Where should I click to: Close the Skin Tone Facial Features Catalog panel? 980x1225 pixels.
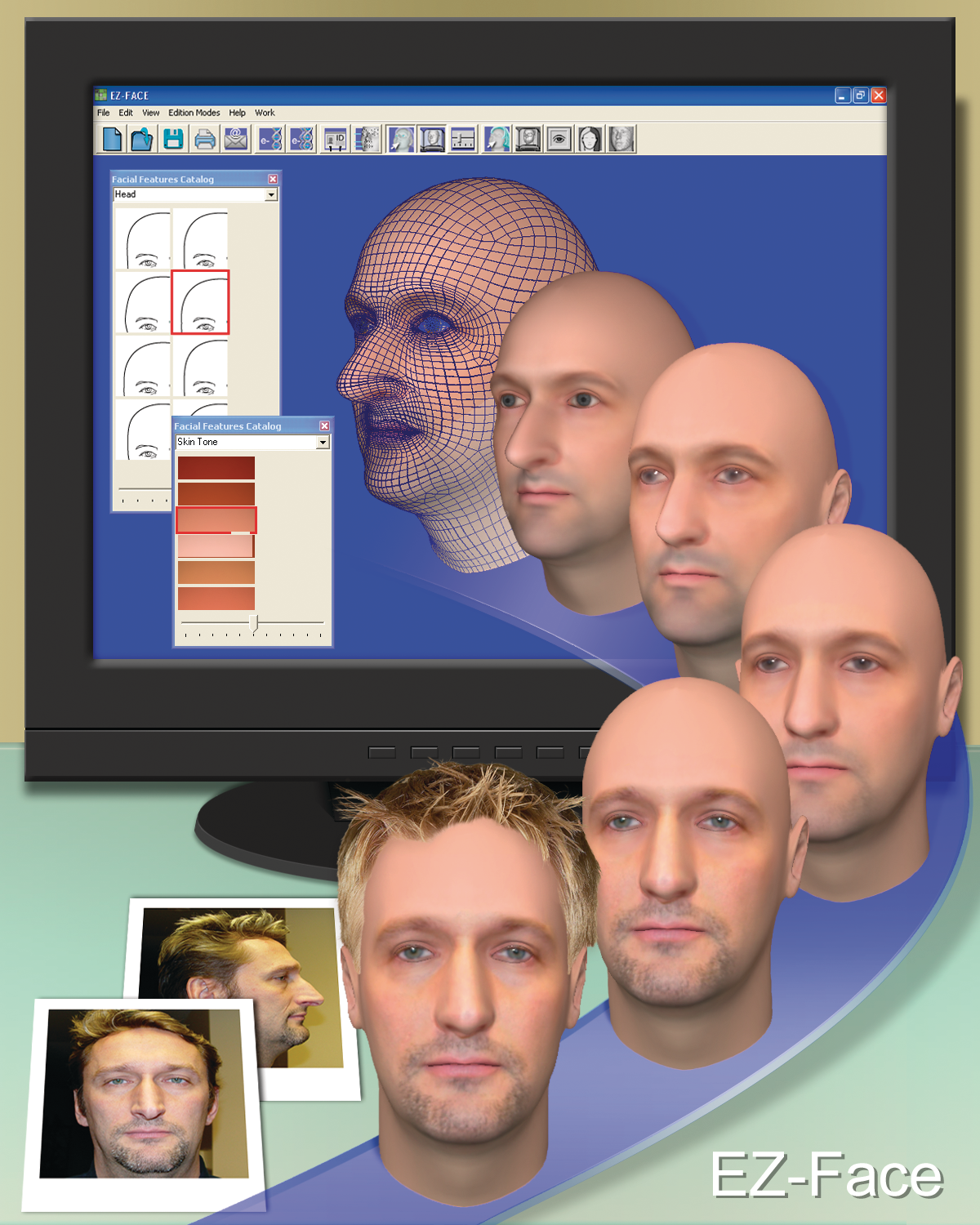click(x=324, y=425)
